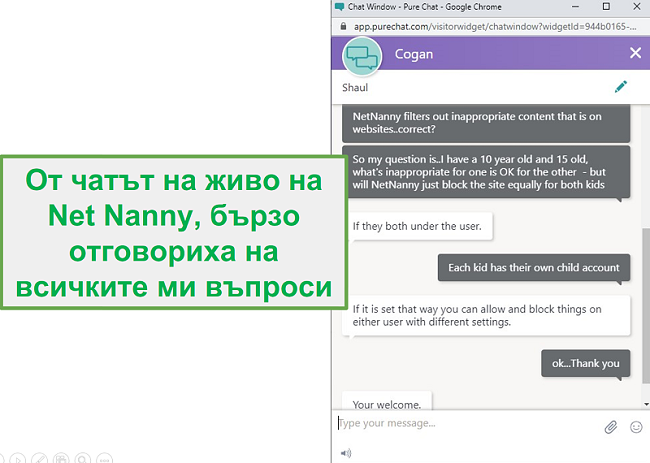Click the pencil edit icon beside Shaul
The image size is (650, 463).
(x=621, y=87)
